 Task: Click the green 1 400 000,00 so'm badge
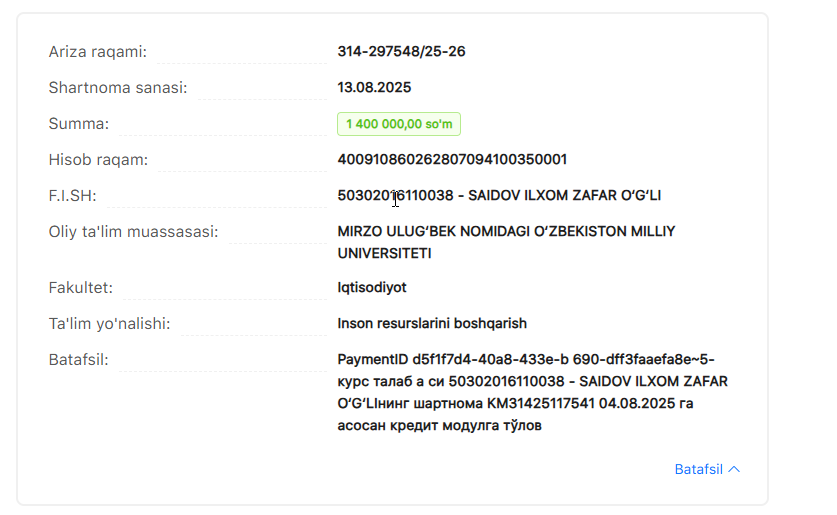[x=399, y=124]
